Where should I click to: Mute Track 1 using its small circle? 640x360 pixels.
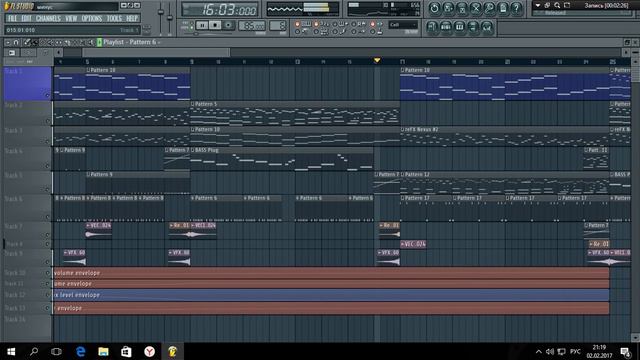[x=47, y=96]
